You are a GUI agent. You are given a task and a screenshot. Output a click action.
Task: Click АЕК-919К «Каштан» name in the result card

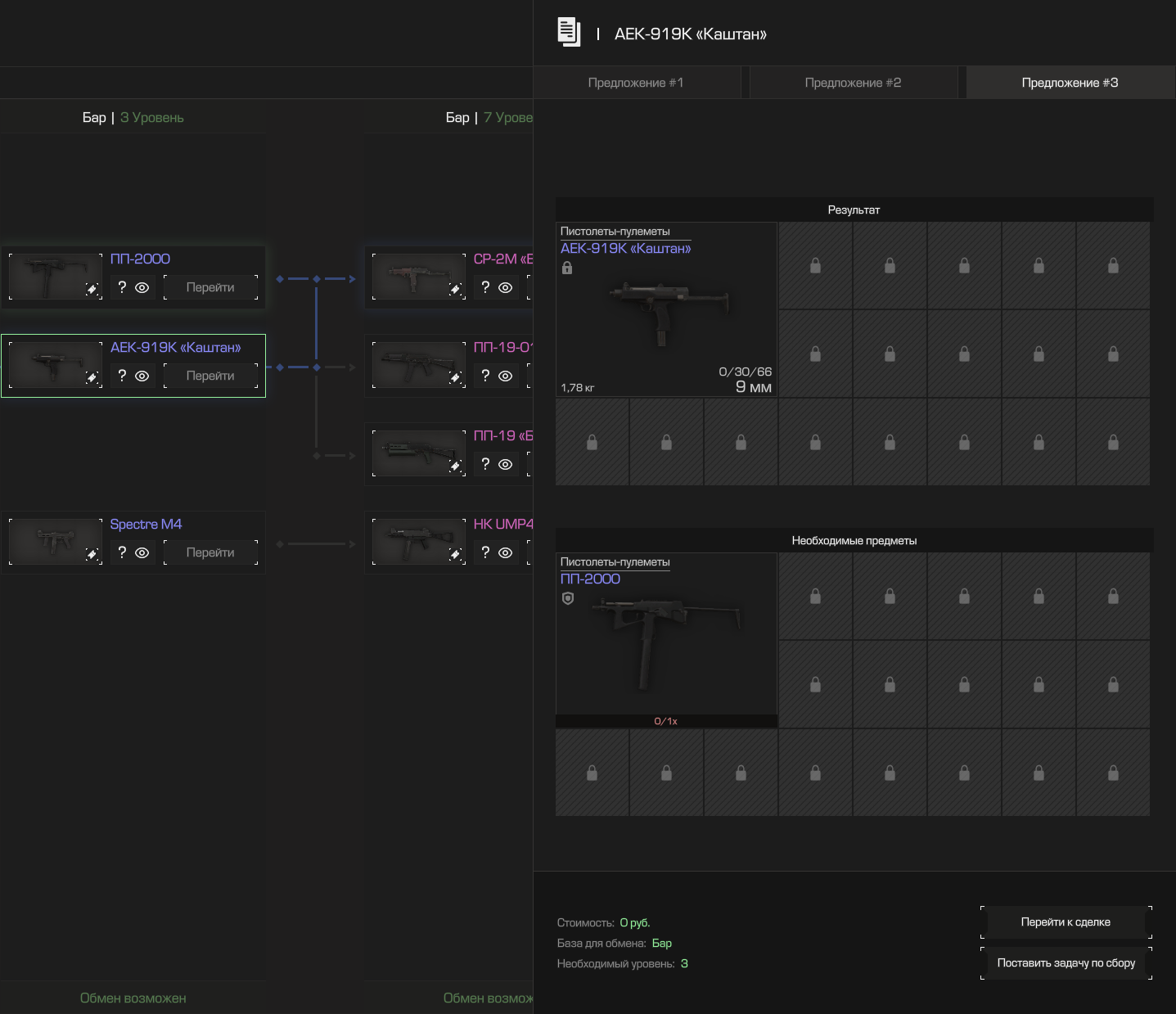(625, 249)
